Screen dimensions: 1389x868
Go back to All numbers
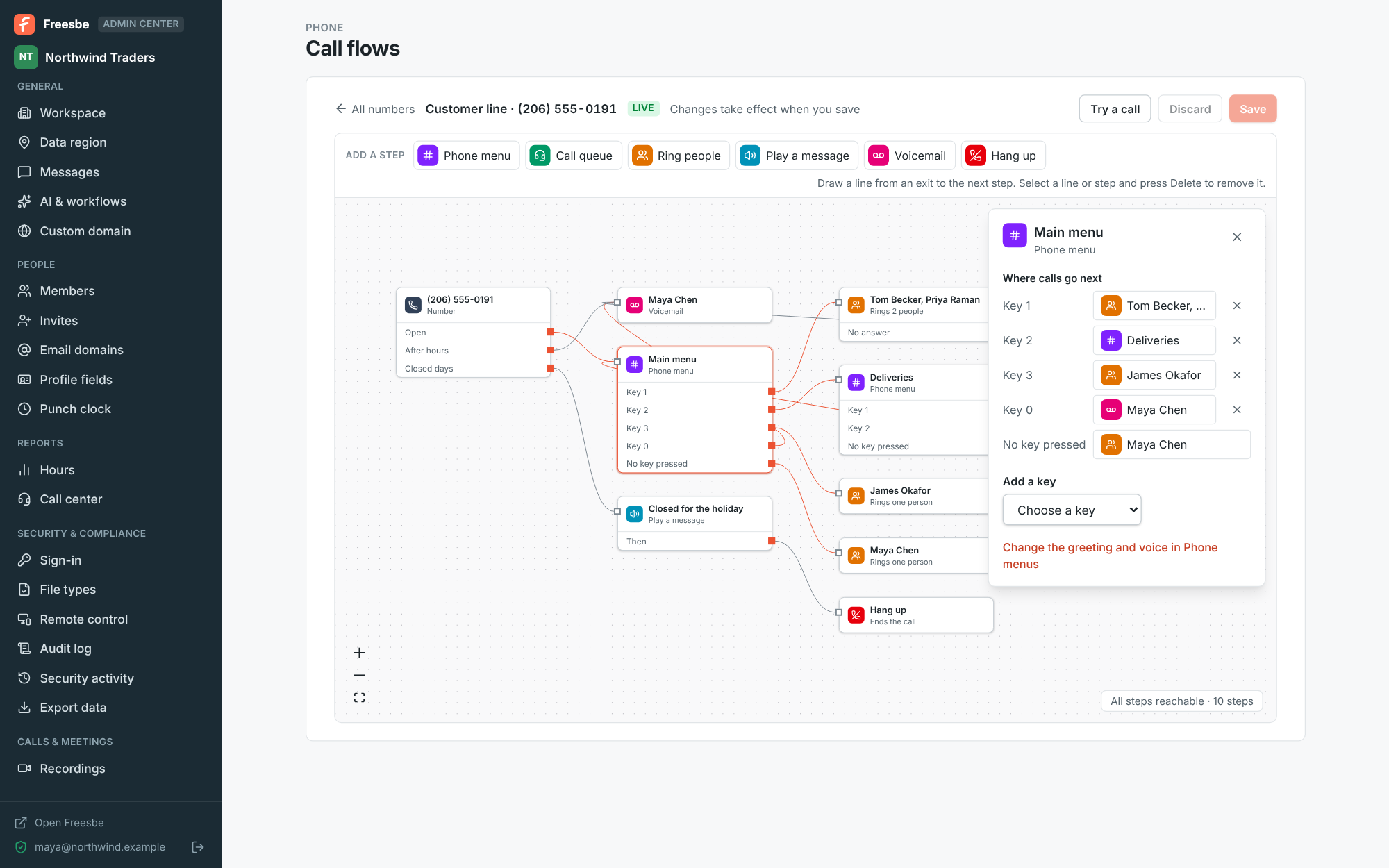(x=375, y=109)
